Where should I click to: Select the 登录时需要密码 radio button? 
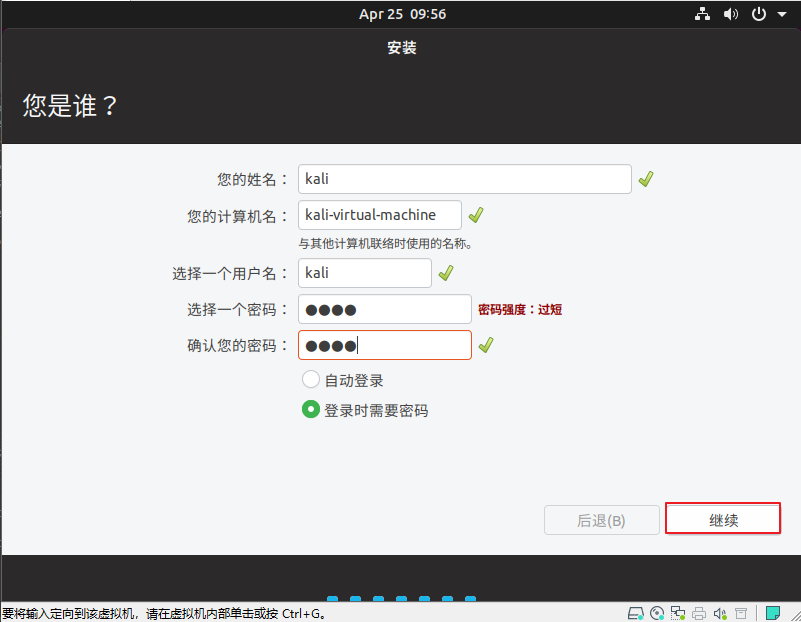311,409
